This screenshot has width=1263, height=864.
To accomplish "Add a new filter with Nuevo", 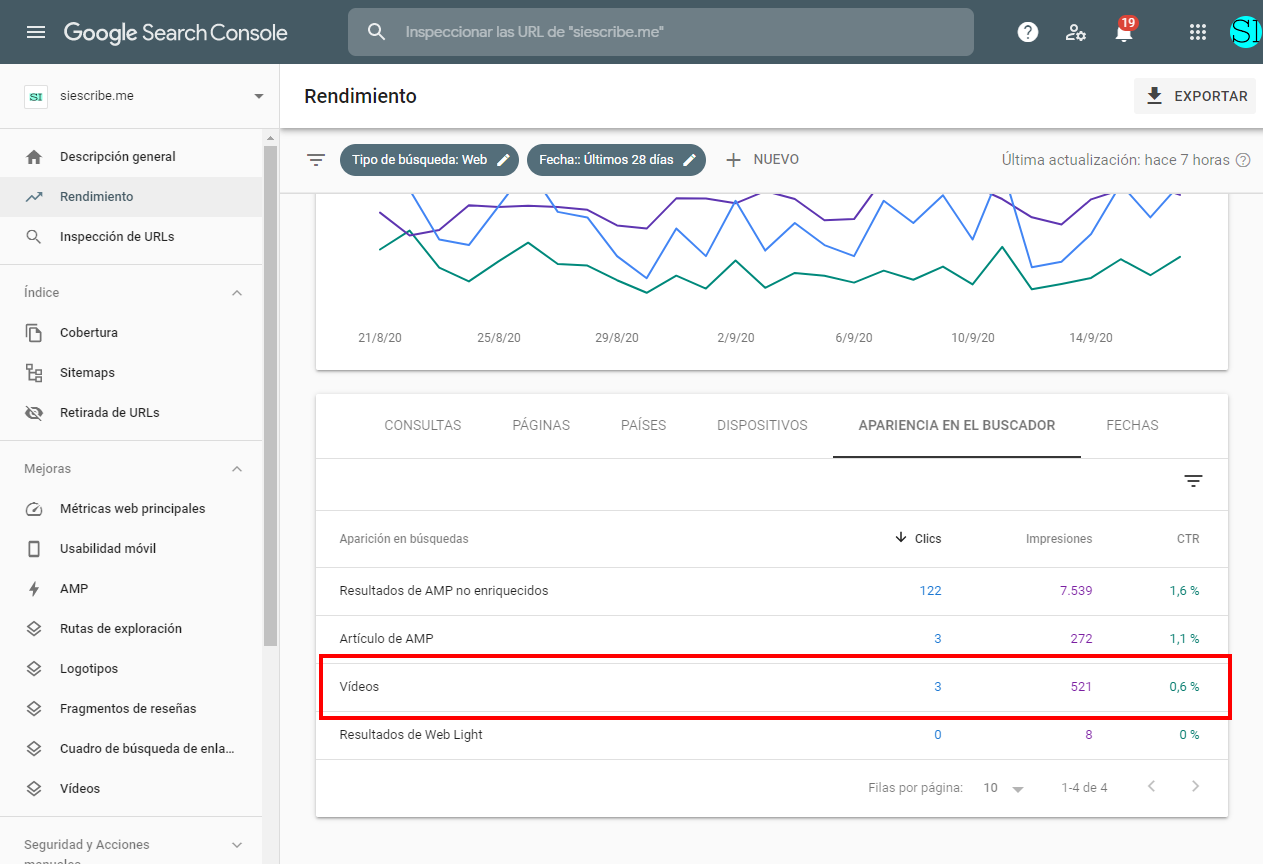I will (x=761, y=160).
